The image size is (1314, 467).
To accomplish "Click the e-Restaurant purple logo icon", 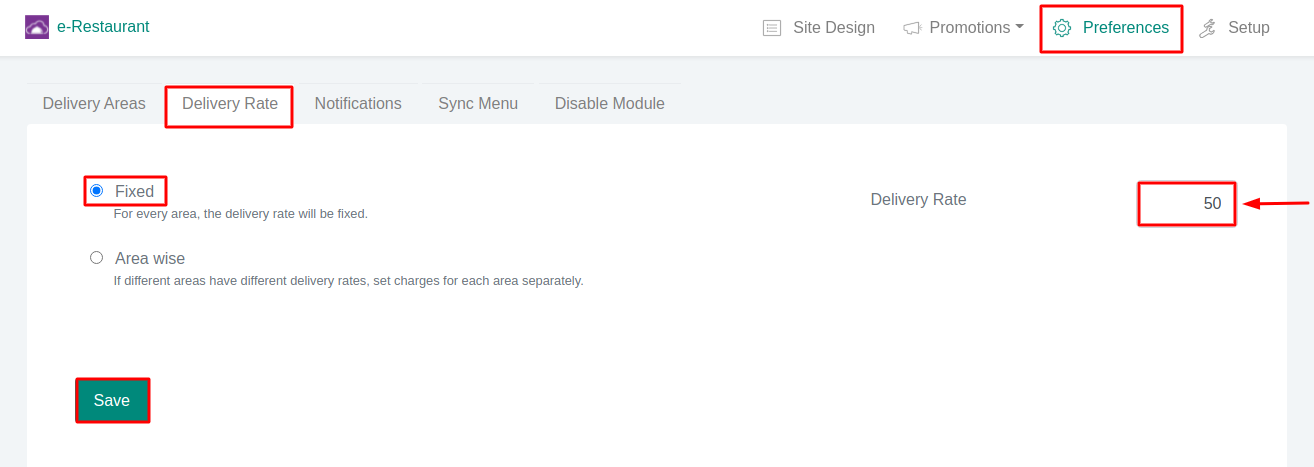I will (x=37, y=27).
